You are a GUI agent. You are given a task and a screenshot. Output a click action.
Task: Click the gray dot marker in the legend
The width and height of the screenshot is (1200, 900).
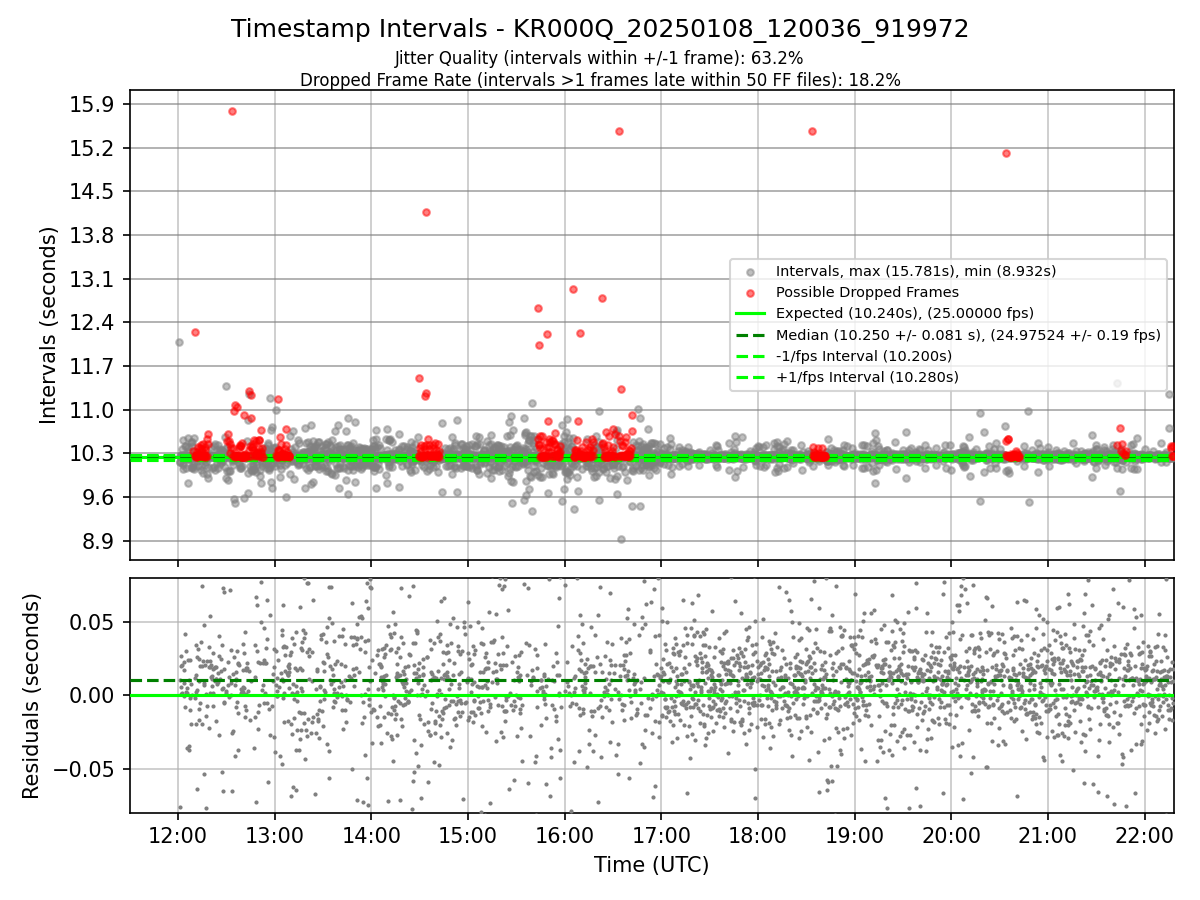[x=750, y=272]
